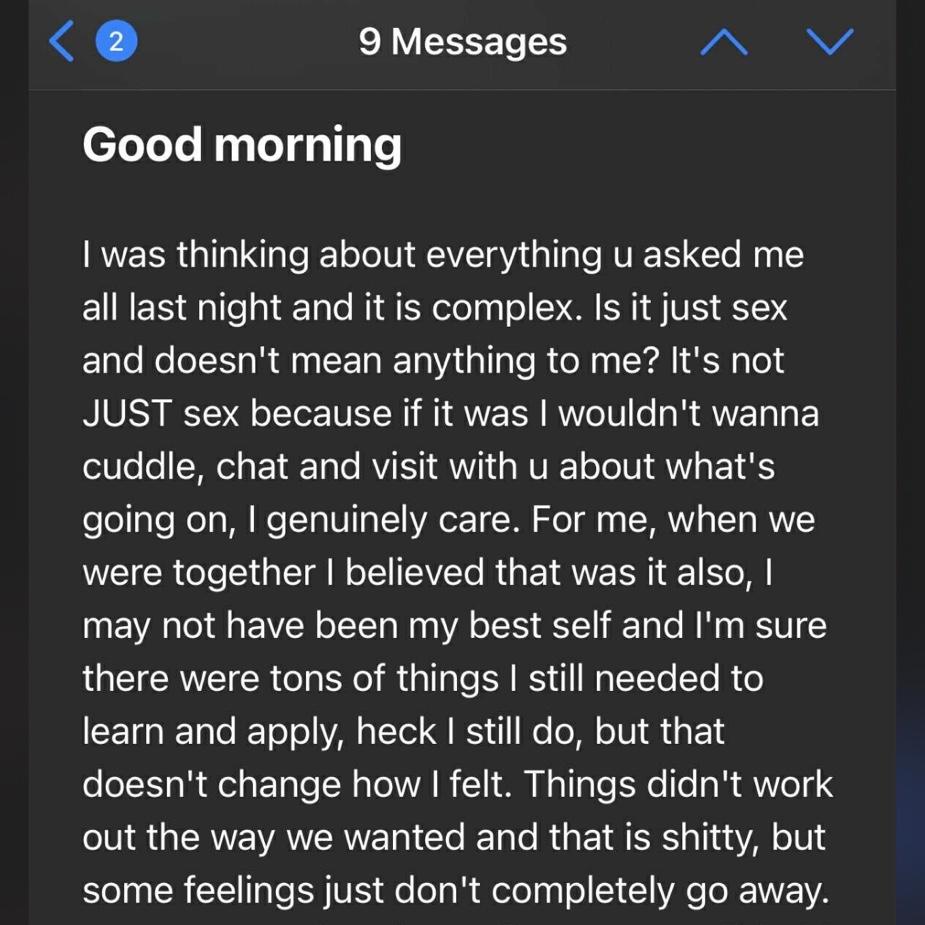Tap the back chevron arrow
925x925 pixels.
(x=62, y=42)
